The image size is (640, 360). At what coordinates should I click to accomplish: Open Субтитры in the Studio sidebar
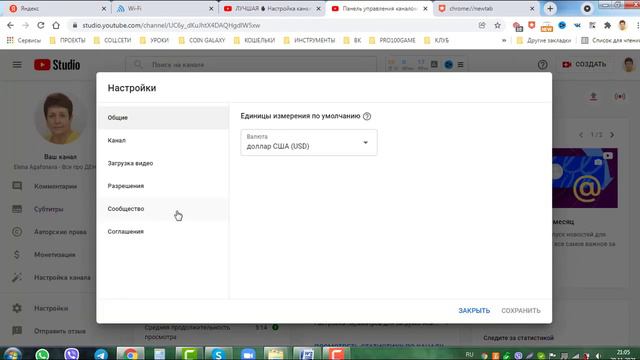pyautogui.click(x=48, y=209)
